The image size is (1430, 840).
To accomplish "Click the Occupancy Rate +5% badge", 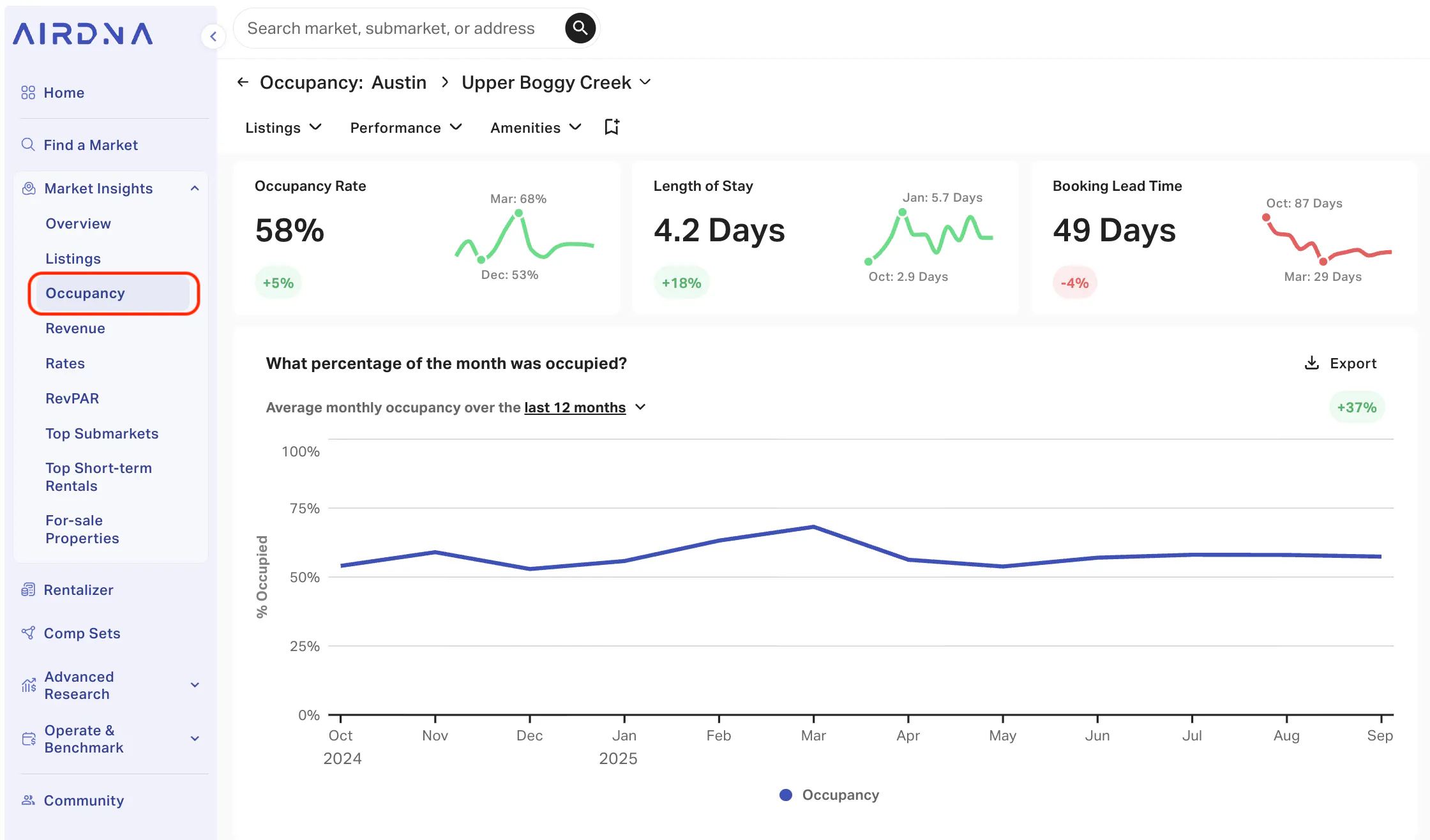I will click(x=278, y=283).
